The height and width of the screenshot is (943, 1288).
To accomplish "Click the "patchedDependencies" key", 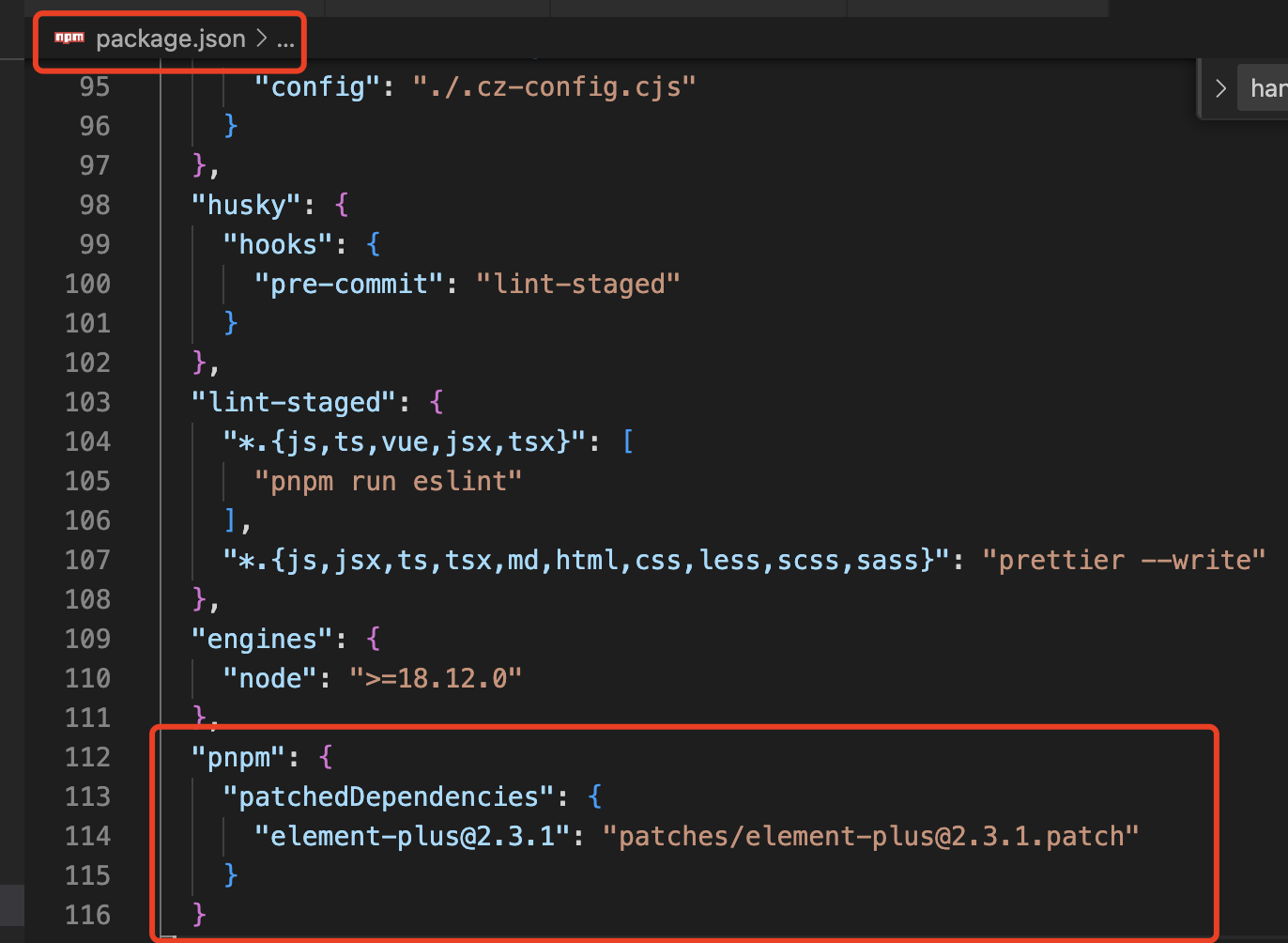I will 389,796.
